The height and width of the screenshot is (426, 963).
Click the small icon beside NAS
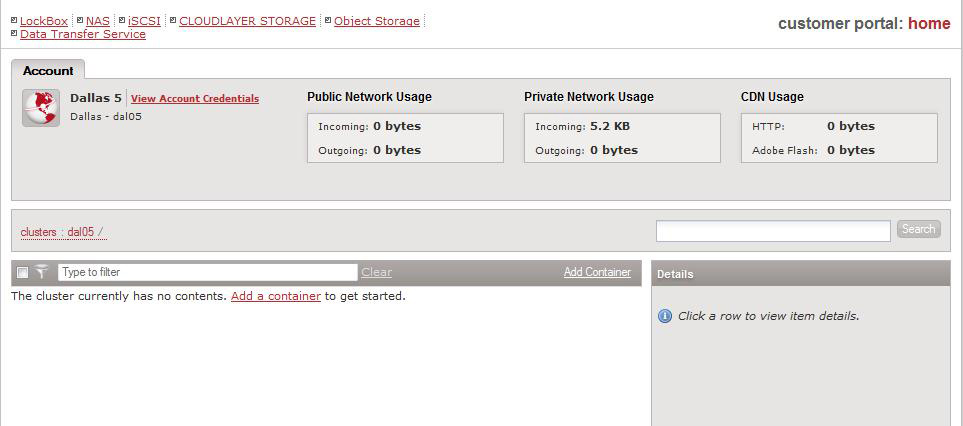[80, 20]
